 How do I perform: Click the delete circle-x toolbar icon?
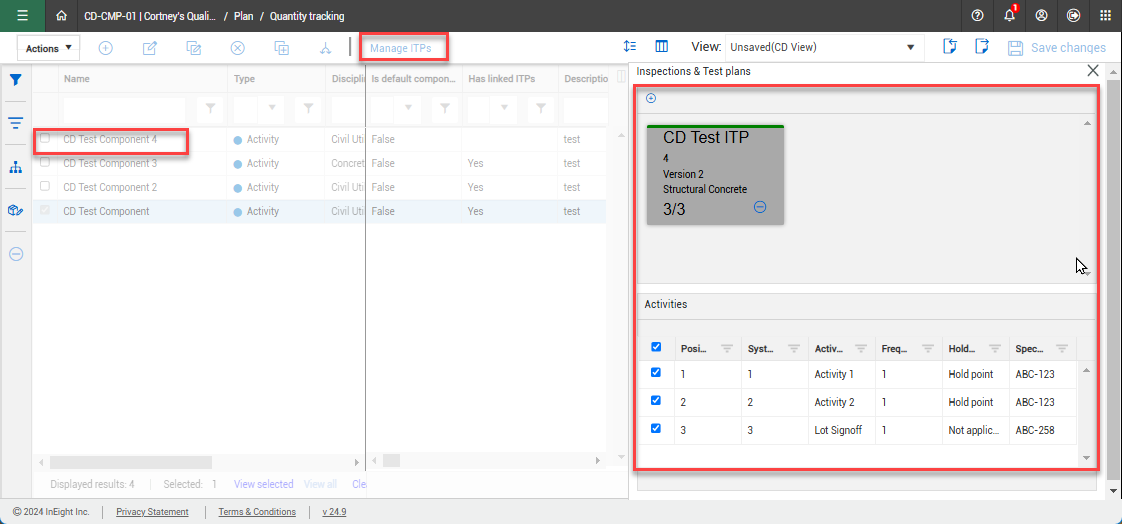[238, 48]
